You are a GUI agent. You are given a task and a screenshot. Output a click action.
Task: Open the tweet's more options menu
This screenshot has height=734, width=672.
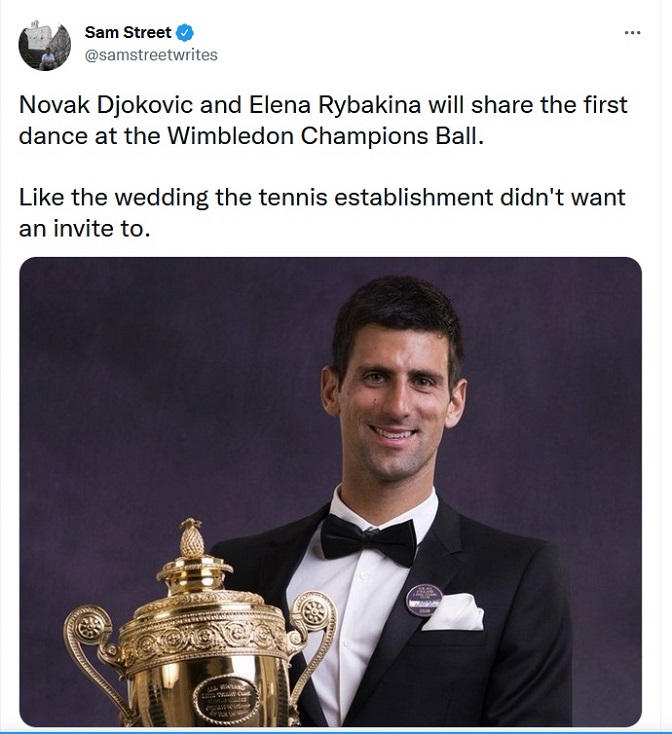(x=632, y=32)
